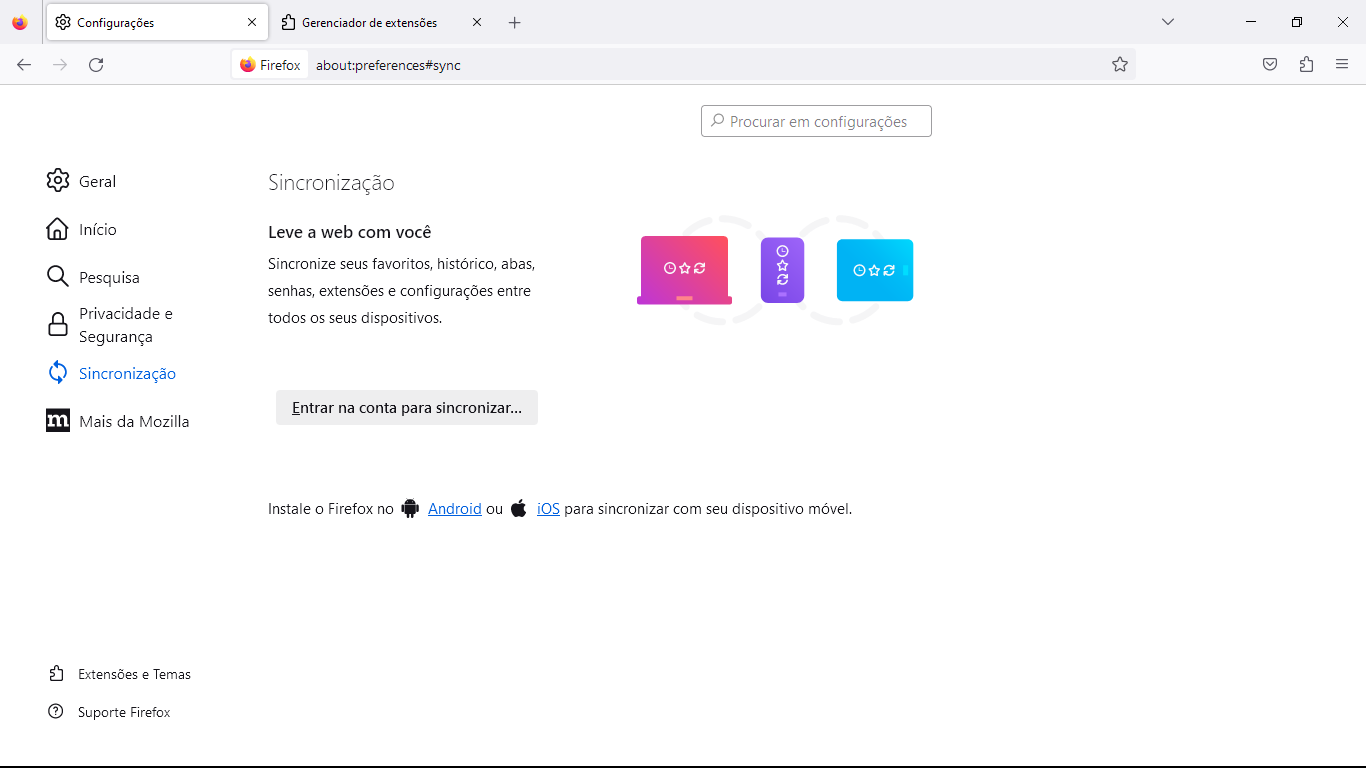Click the reload page icon
The height and width of the screenshot is (768, 1366).
click(x=96, y=65)
